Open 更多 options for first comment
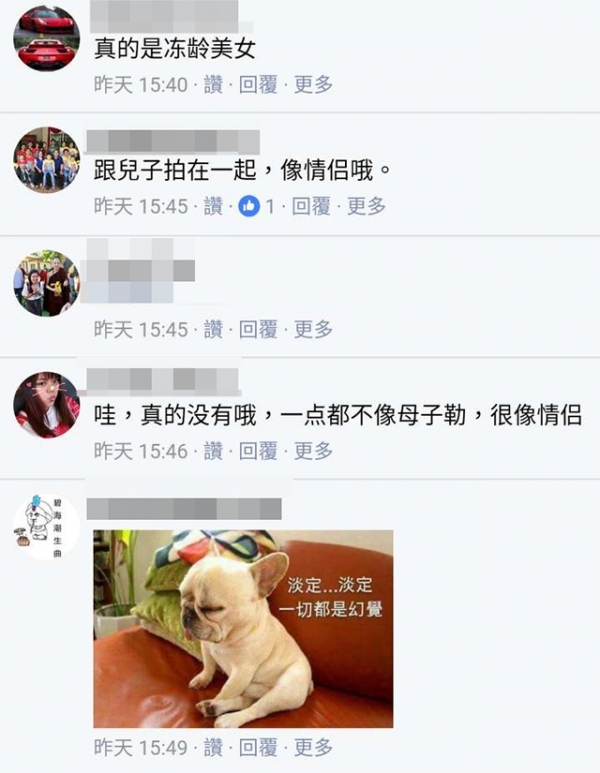Image resolution: width=600 pixels, height=773 pixels. (314, 85)
